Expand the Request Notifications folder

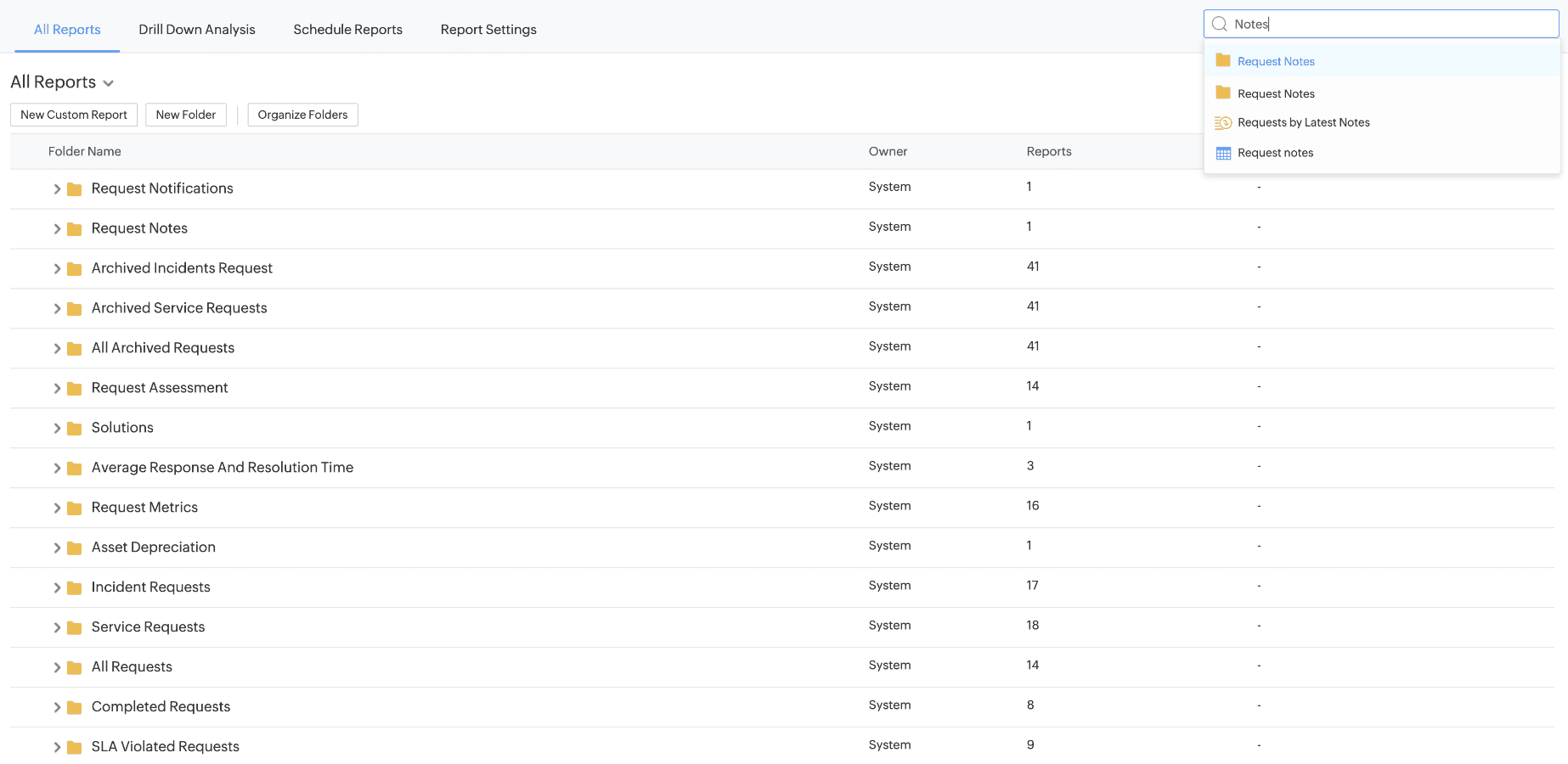click(57, 189)
